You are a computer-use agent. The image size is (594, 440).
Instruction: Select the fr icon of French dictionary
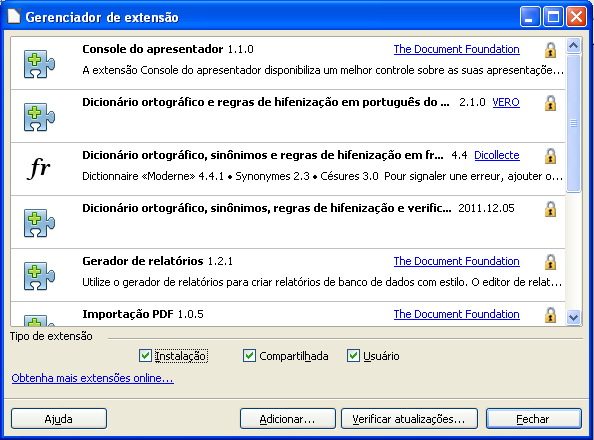(39, 168)
